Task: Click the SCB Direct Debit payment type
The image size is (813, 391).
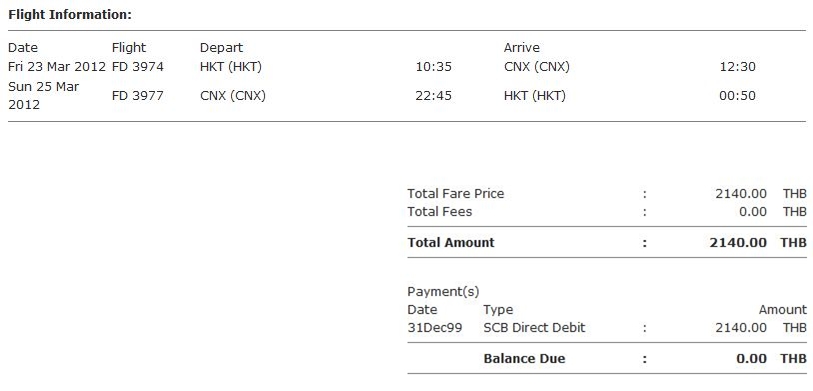Action: [534, 328]
